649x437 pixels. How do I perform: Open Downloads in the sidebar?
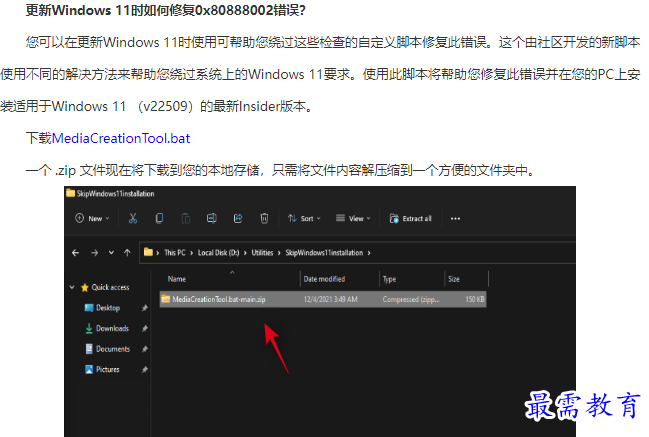[112, 329]
